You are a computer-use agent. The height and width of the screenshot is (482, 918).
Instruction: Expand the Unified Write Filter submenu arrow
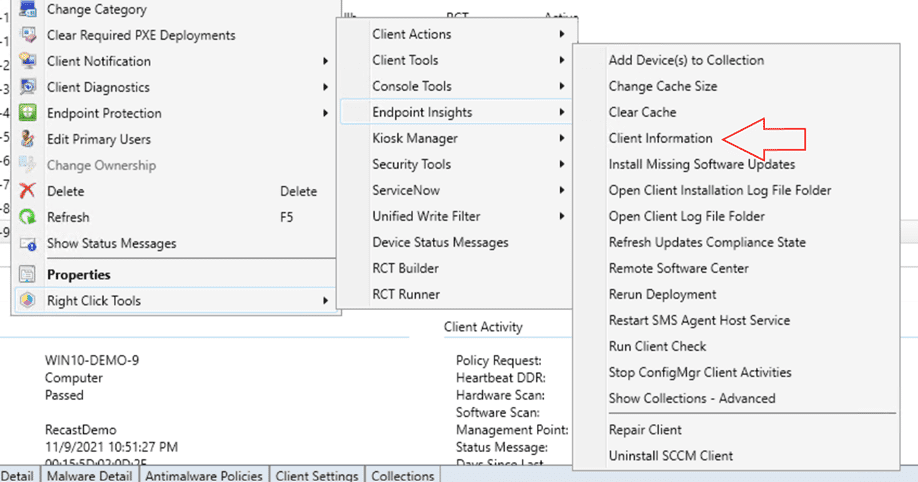click(562, 216)
